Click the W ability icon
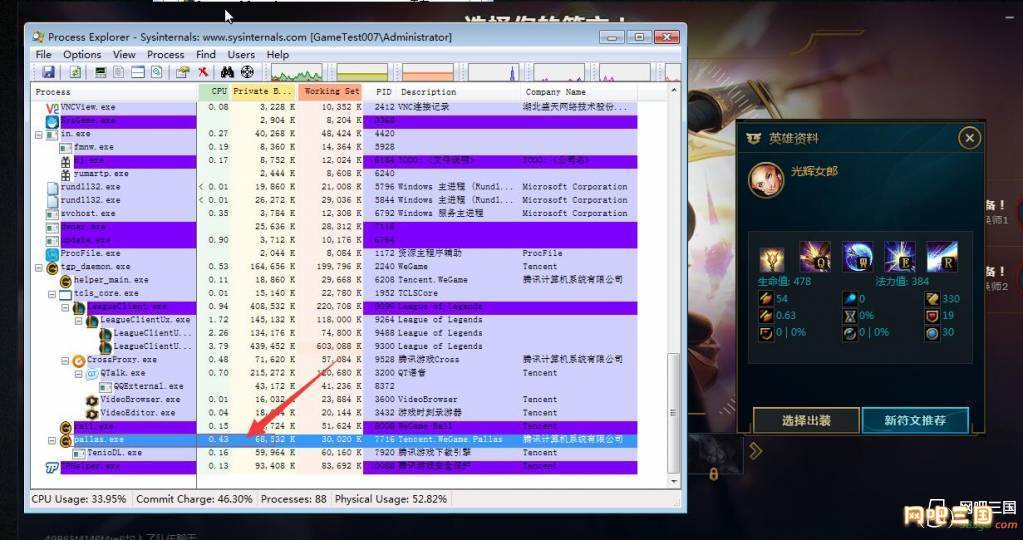 tap(857, 257)
